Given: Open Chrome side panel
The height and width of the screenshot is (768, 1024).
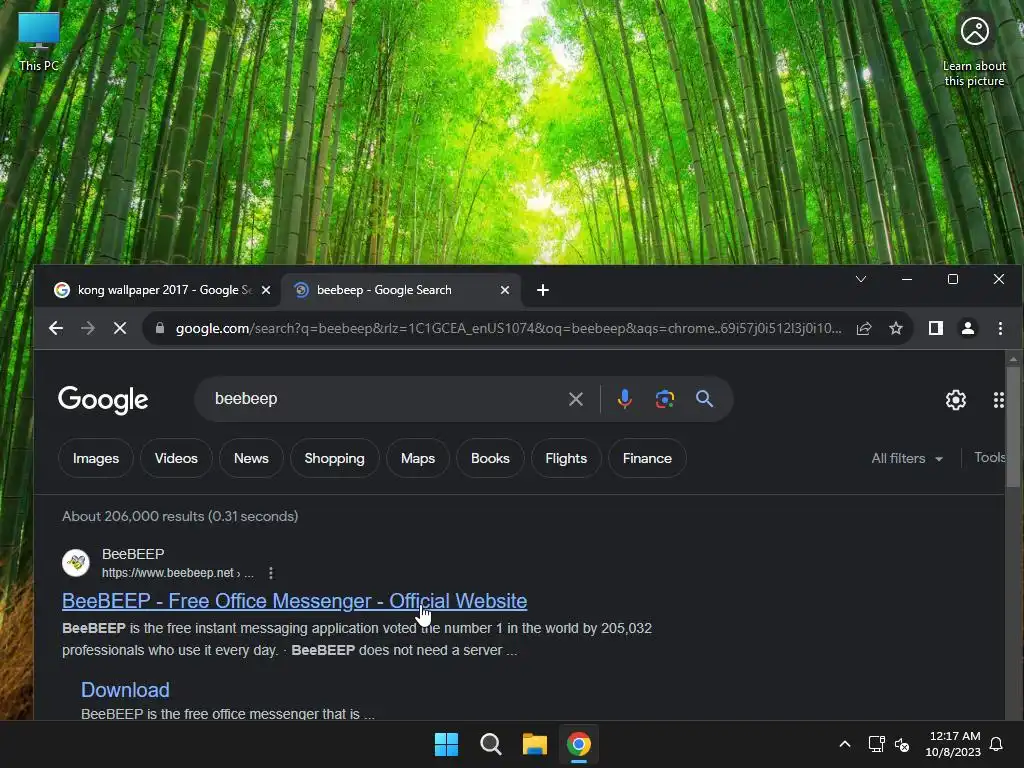Looking at the screenshot, I should (936, 328).
